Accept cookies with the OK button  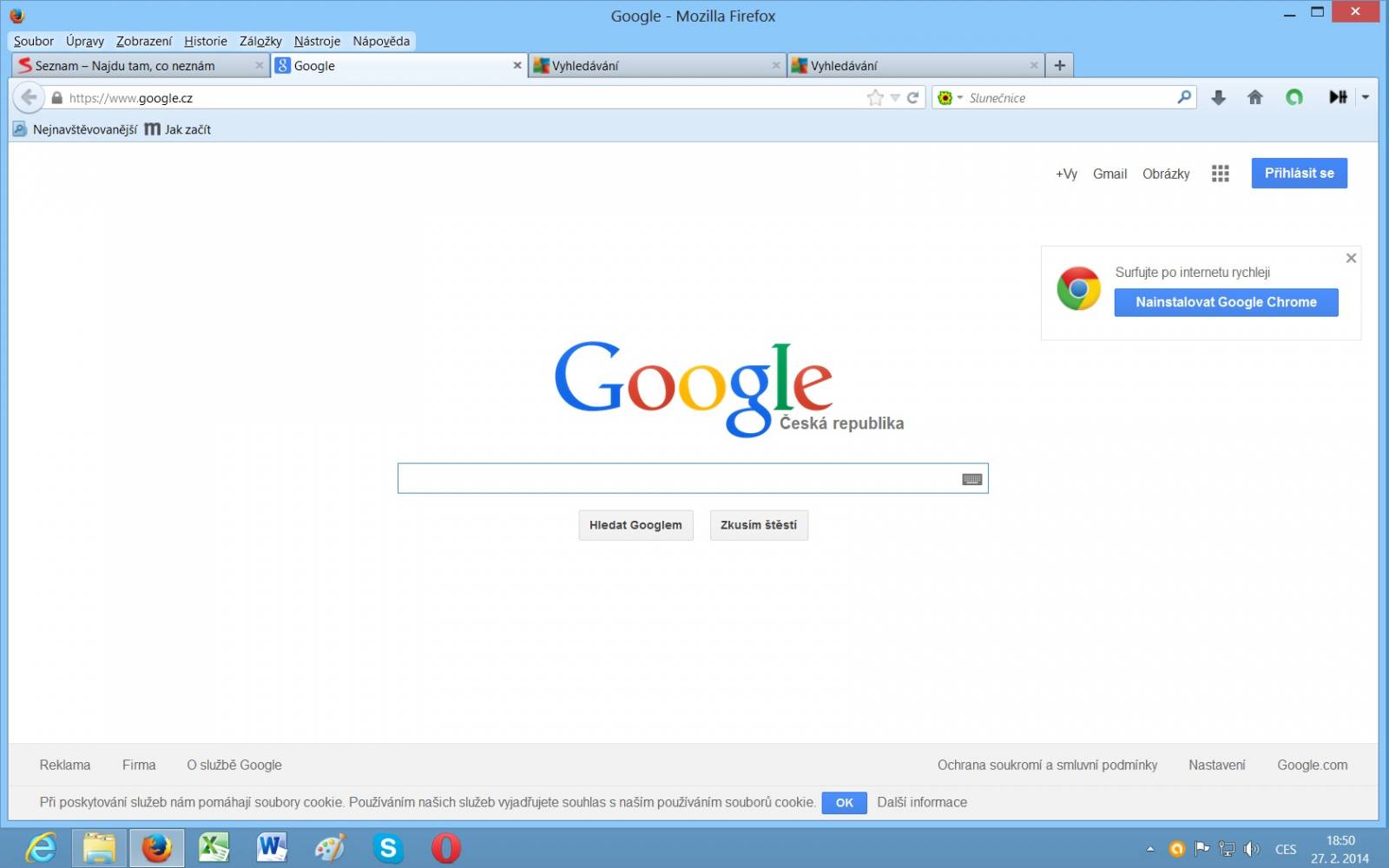pyautogui.click(x=844, y=803)
